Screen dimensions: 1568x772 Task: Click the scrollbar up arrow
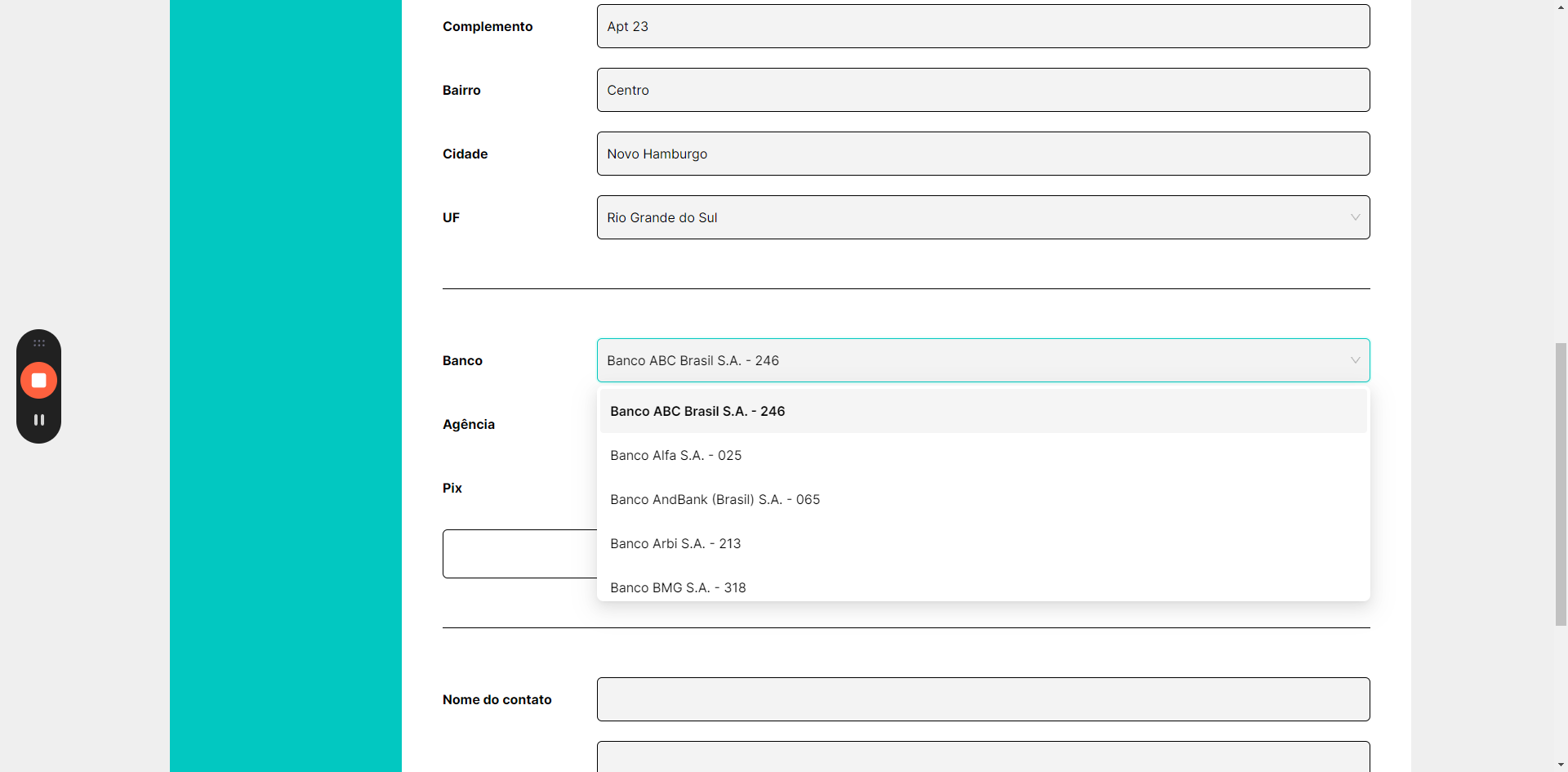1561,7
